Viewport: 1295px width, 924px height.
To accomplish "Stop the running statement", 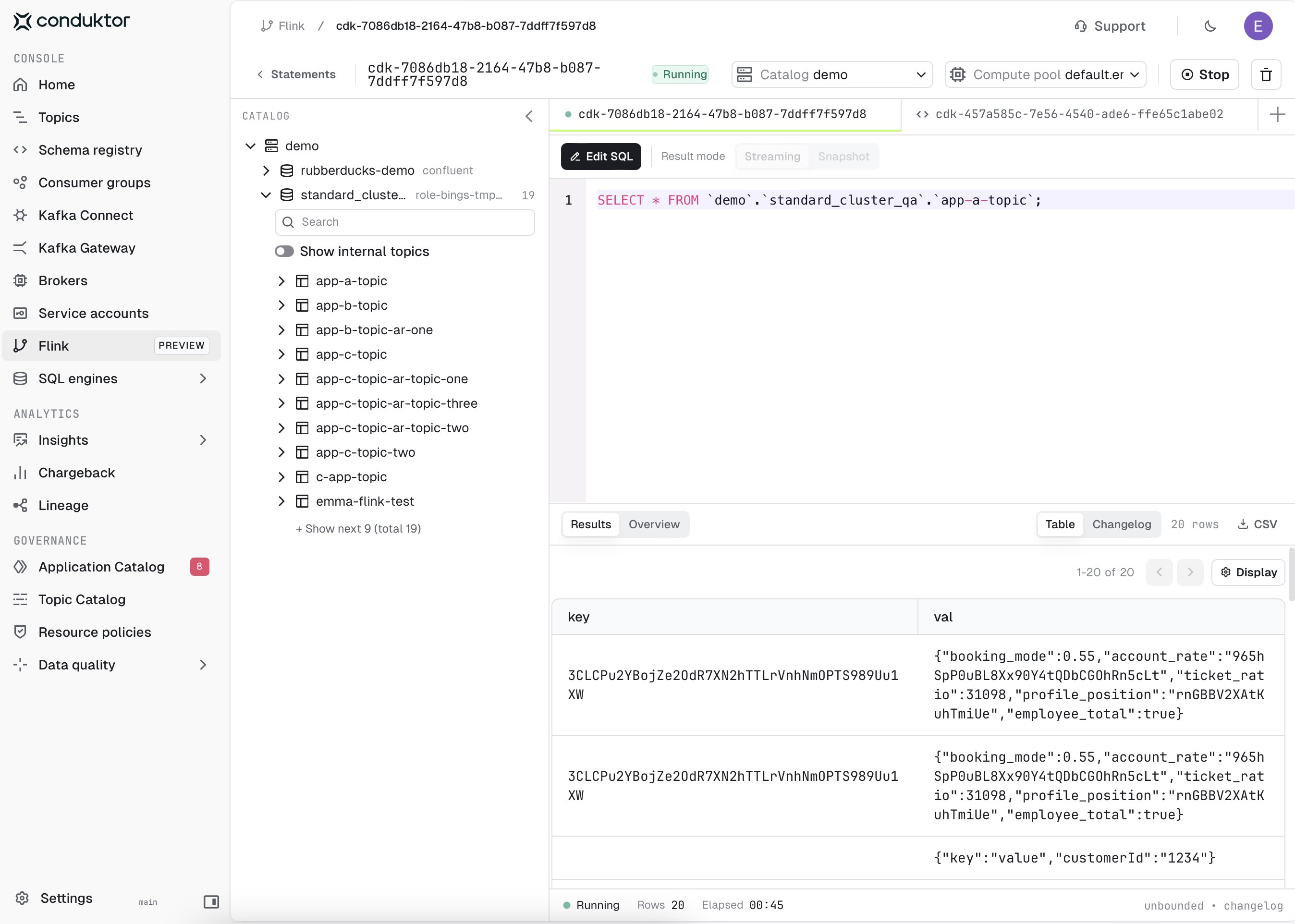I will coord(1204,74).
